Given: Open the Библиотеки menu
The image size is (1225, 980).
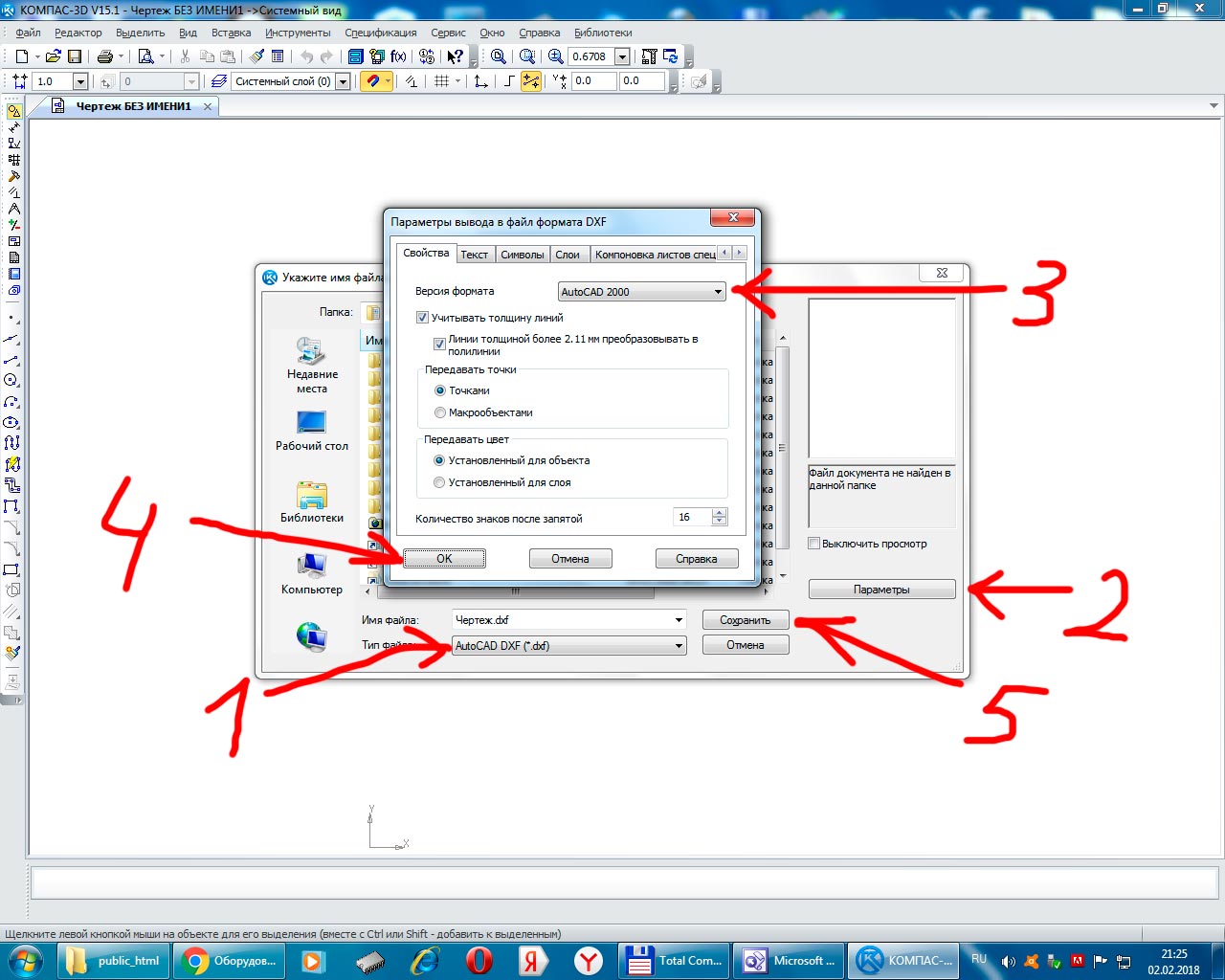Looking at the screenshot, I should pos(603,33).
